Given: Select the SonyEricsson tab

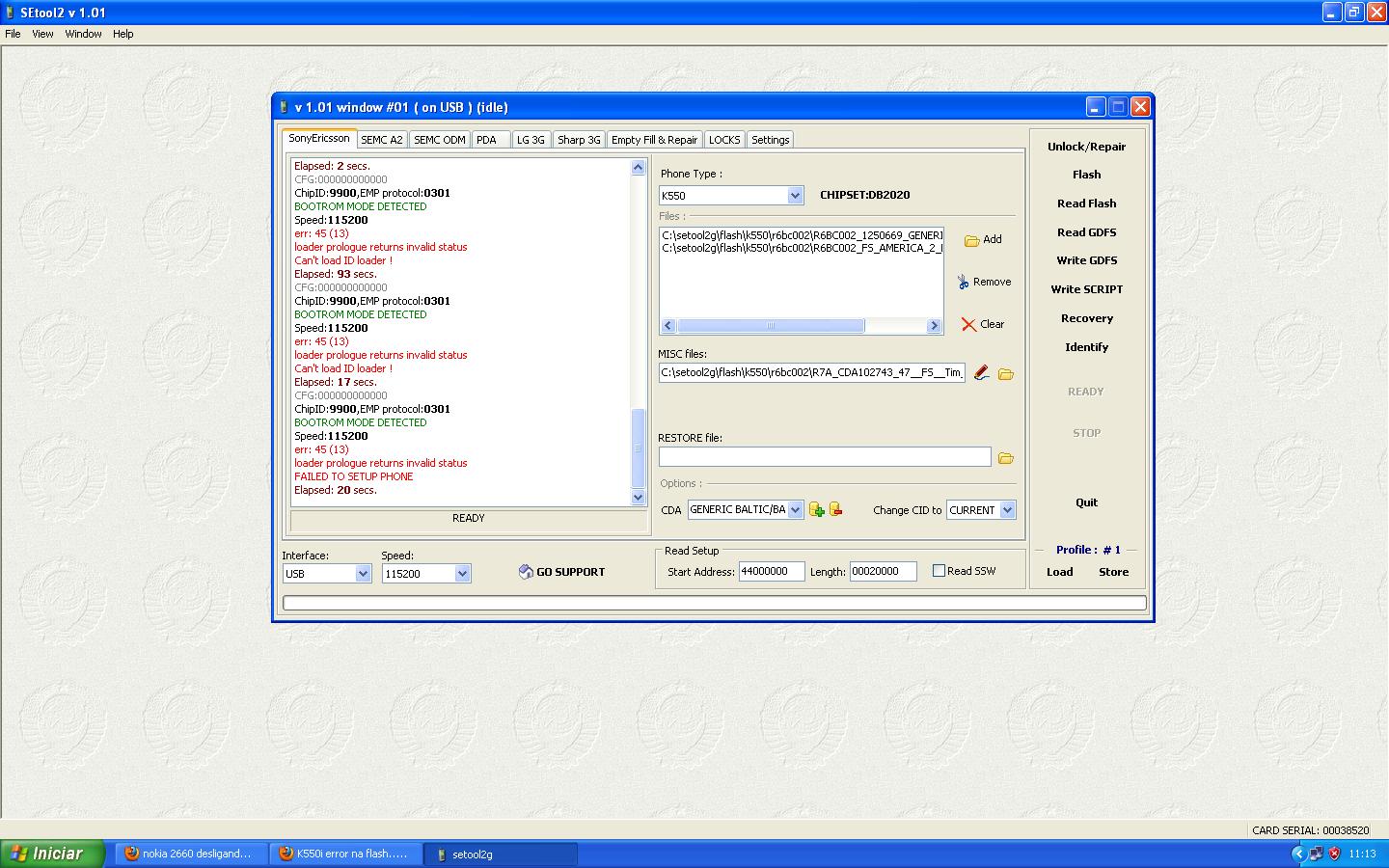Looking at the screenshot, I should [x=319, y=138].
